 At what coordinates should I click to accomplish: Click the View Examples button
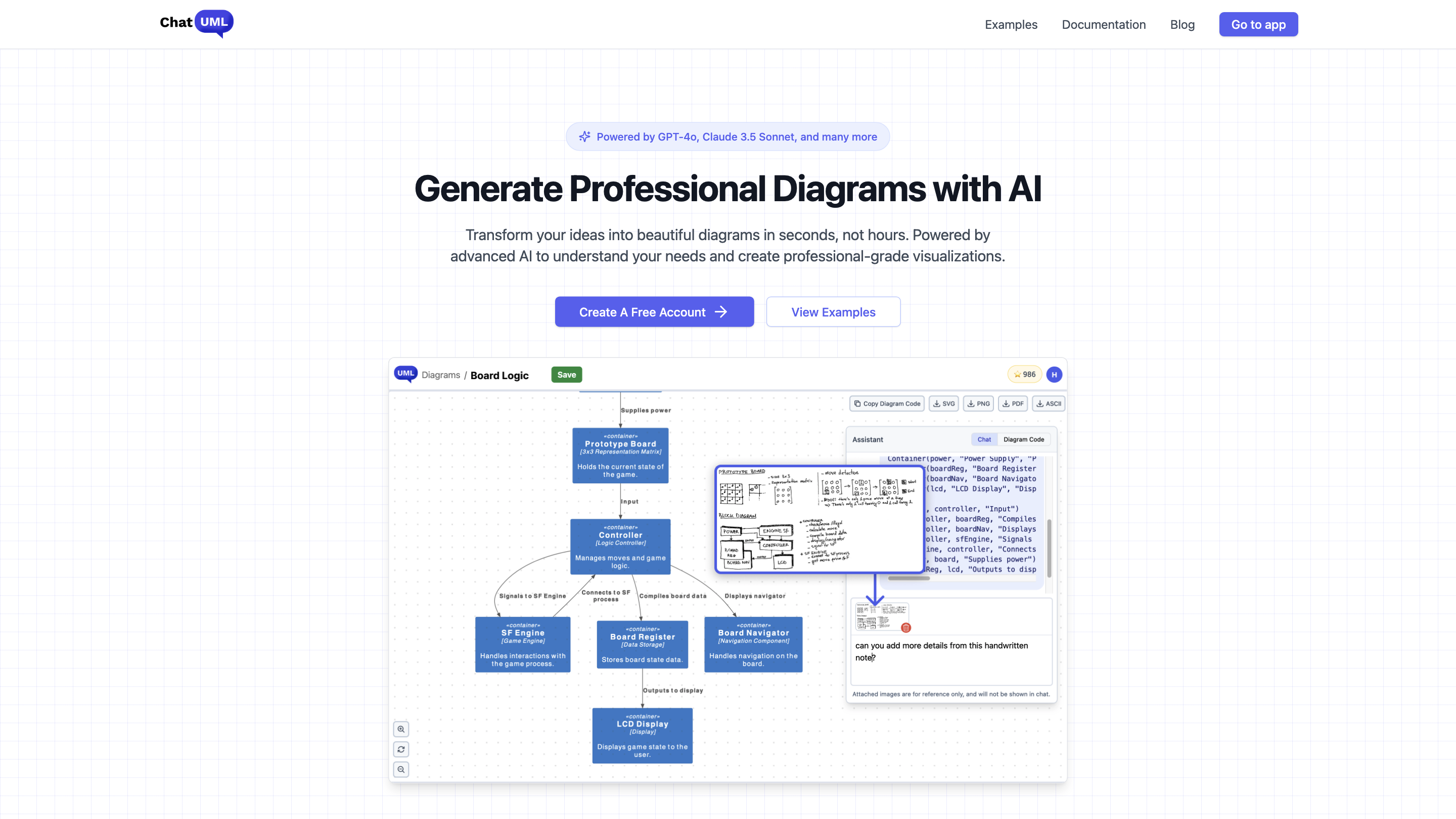click(833, 312)
